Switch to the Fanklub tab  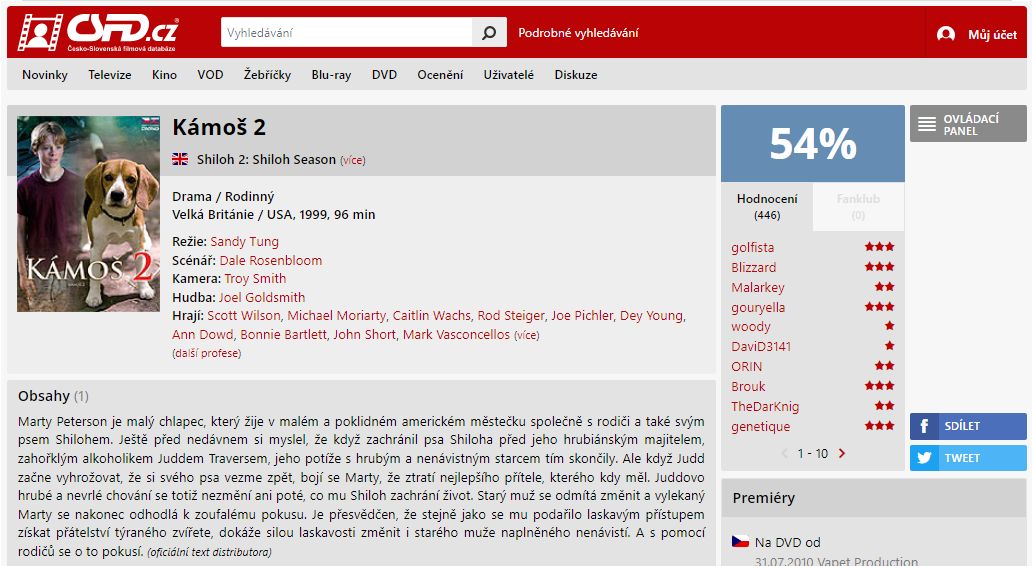(858, 206)
